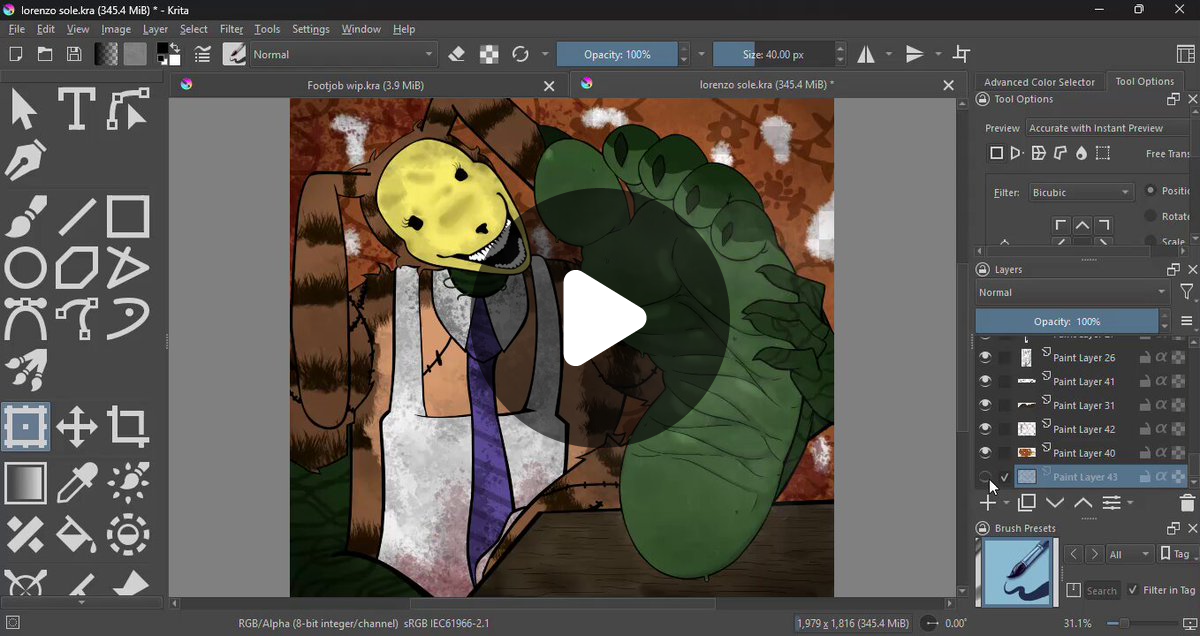Image resolution: width=1200 pixels, height=636 pixels.
Task: Expand the Preview mode dropdown
Action: point(1108,128)
